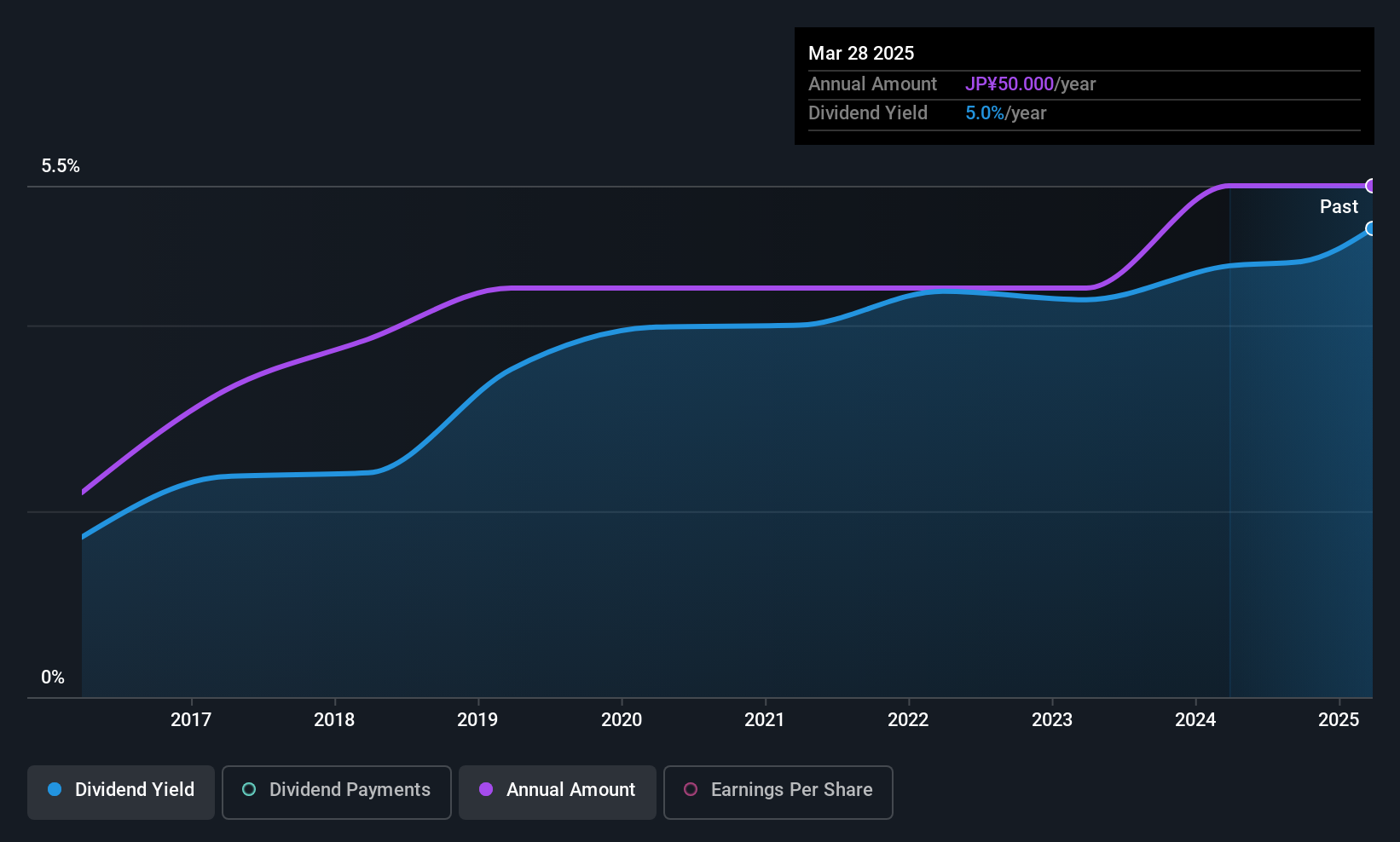Toggle the Dividend Payments series label text
Screen dimensions: 1400x842
[350, 789]
